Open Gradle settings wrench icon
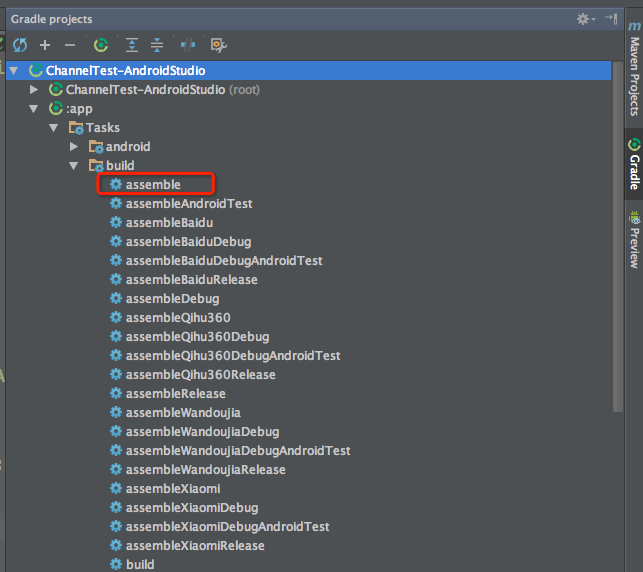 (219, 45)
